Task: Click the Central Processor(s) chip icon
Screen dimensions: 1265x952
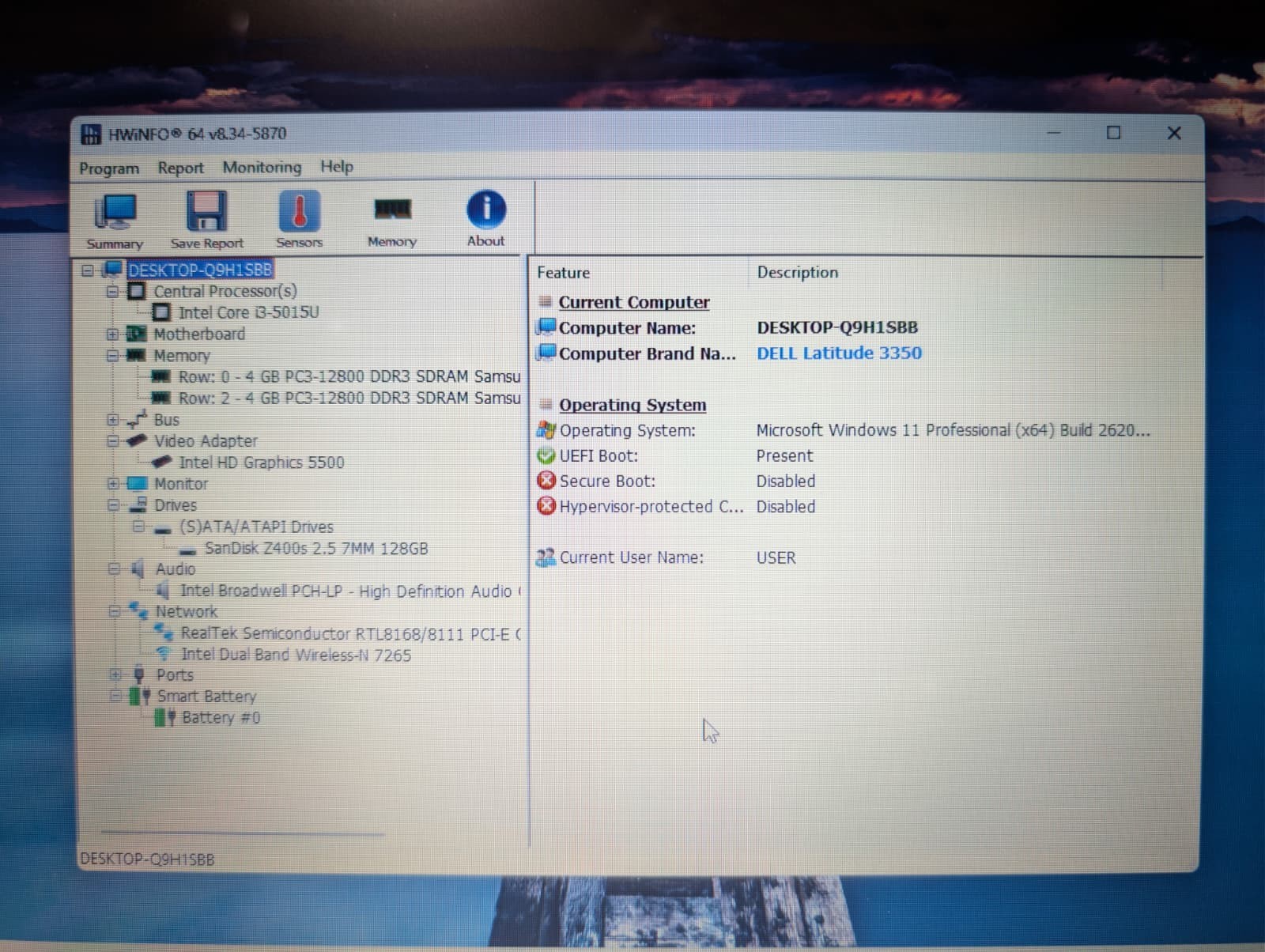Action: pos(137,291)
